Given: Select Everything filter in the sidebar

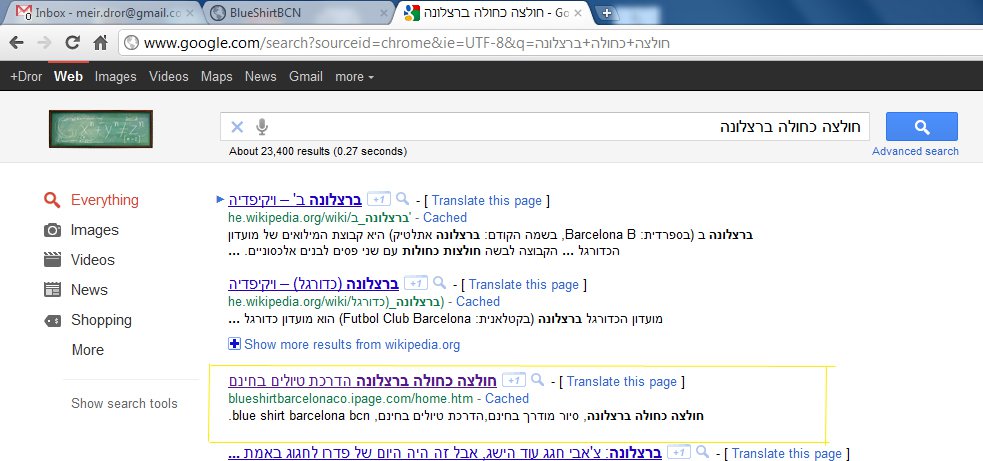Looking at the screenshot, I should (105, 200).
